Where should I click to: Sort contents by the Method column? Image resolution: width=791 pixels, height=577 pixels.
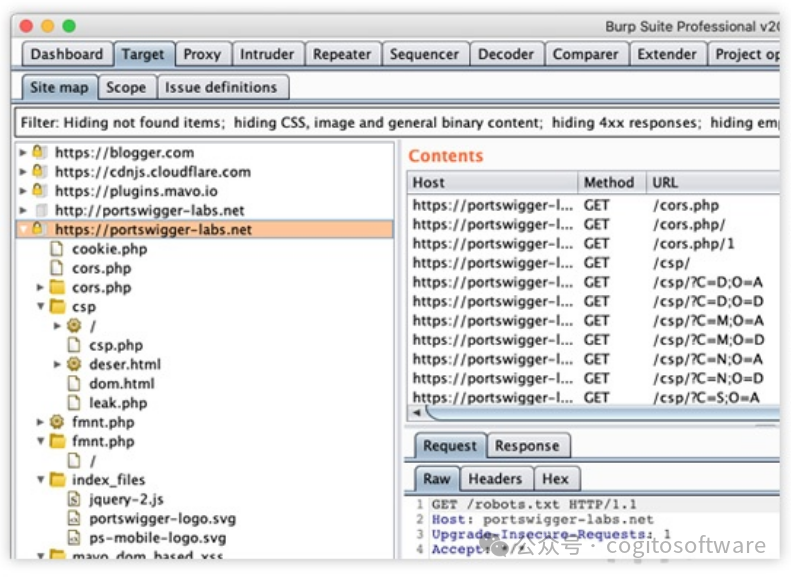(611, 183)
